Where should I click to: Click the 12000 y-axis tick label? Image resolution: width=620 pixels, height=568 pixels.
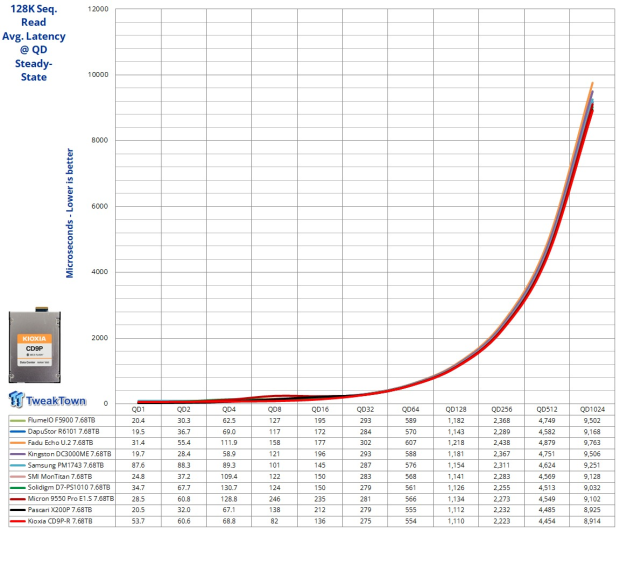(98, 9)
